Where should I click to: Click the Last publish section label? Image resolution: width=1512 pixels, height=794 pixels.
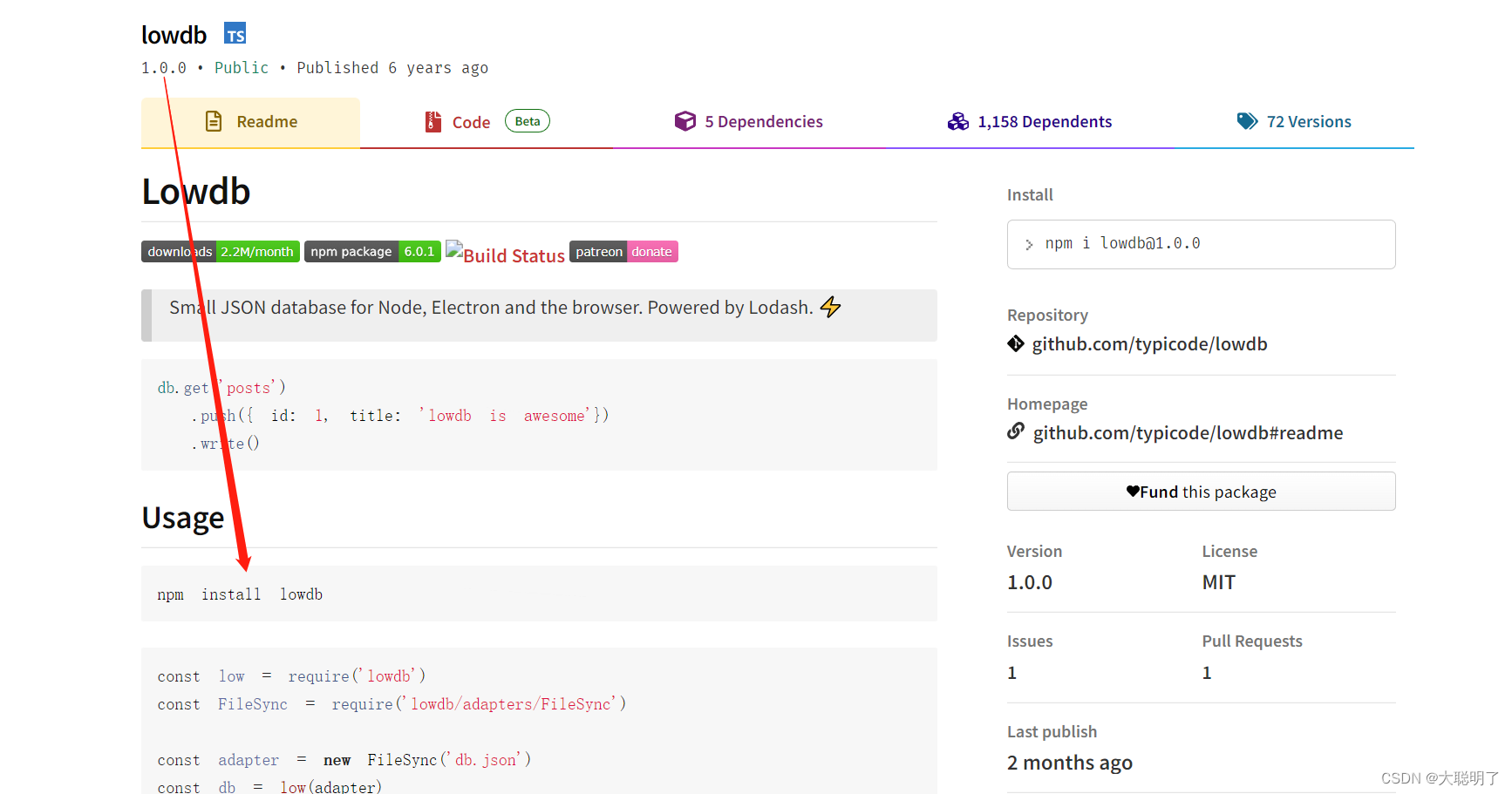coord(1052,732)
